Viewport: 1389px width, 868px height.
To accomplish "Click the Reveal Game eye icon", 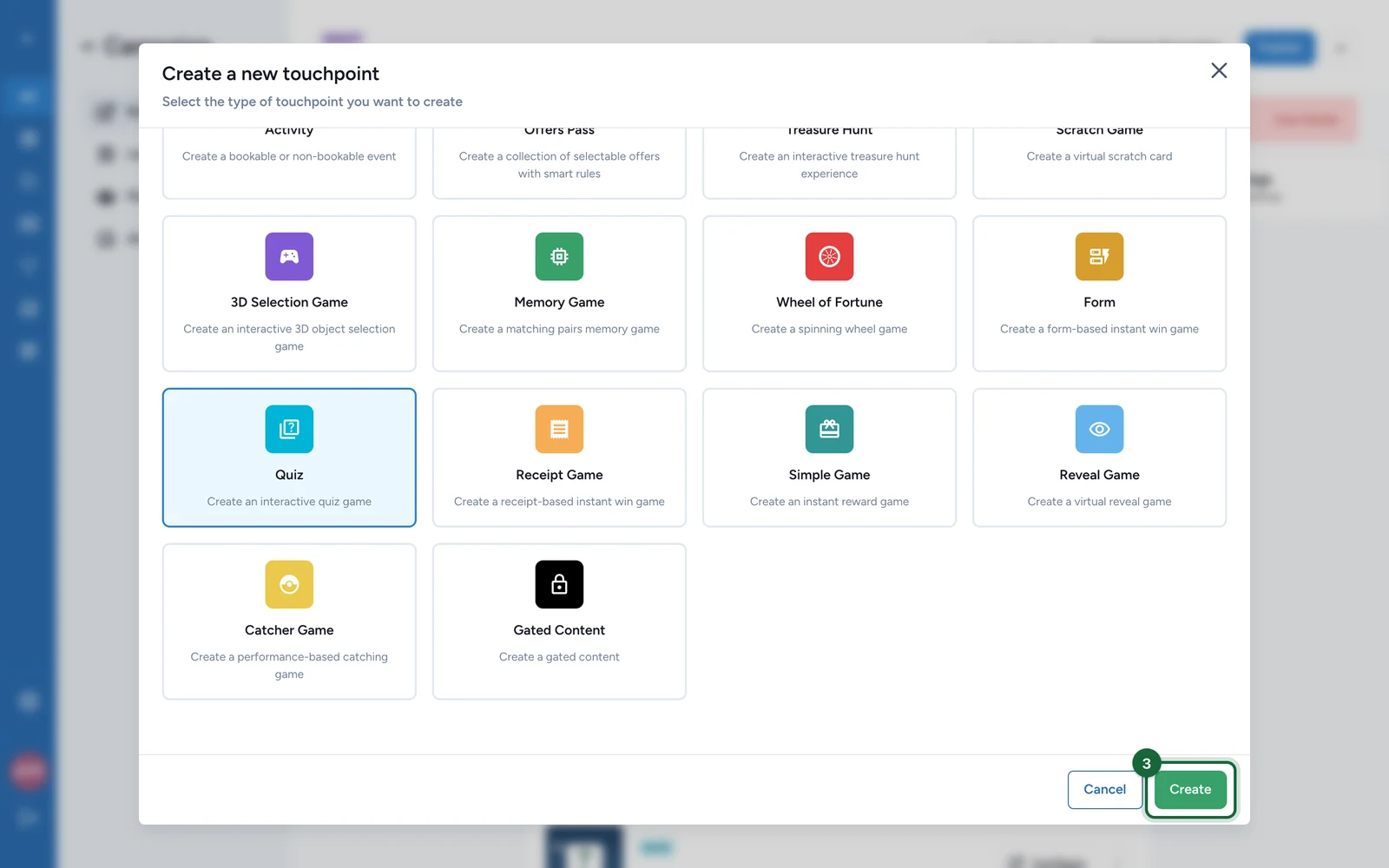I will coord(1099,429).
